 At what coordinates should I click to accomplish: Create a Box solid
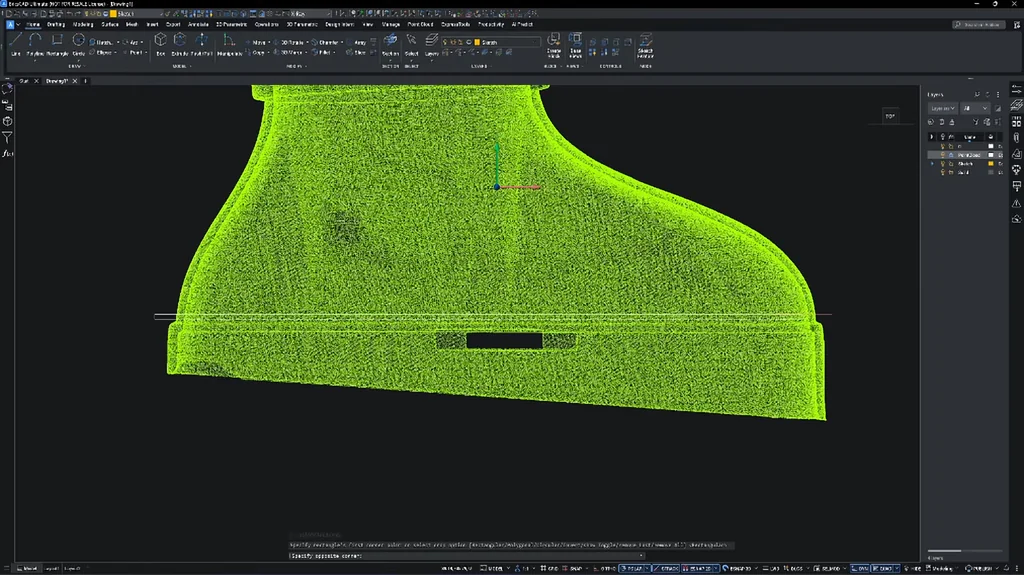coord(160,45)
